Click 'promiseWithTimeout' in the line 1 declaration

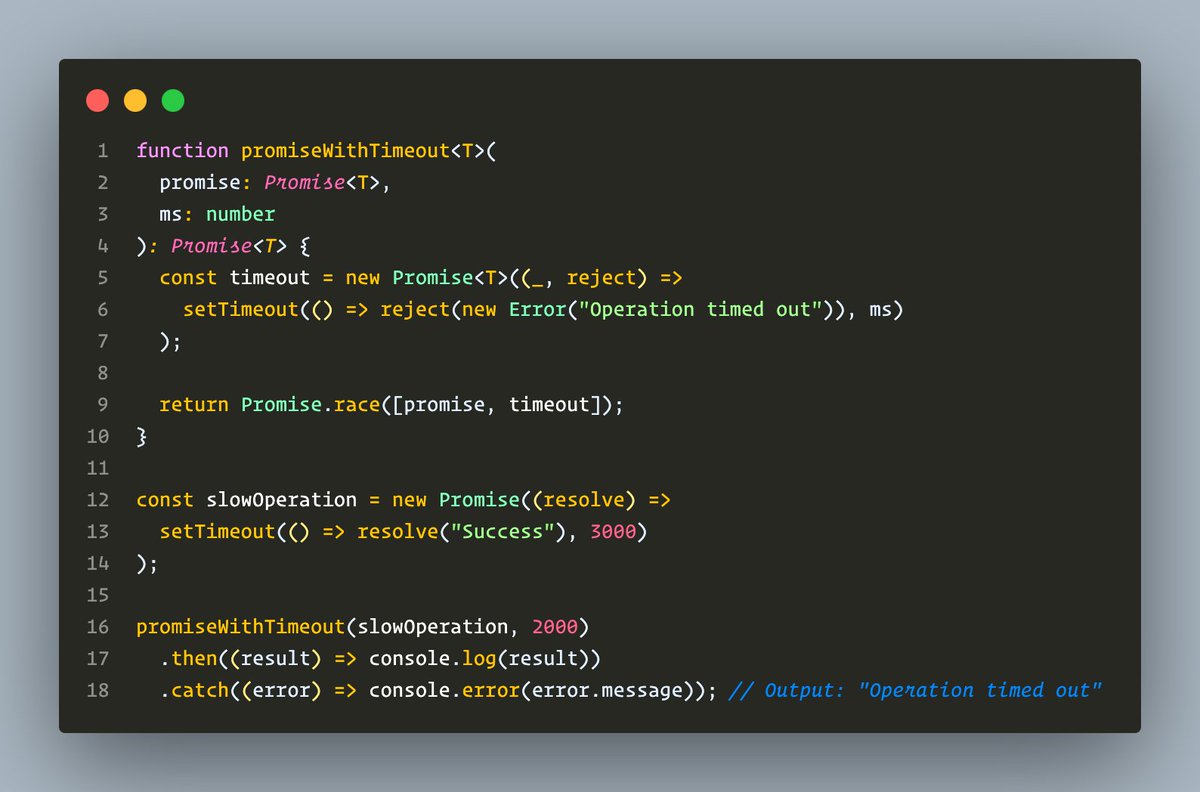[346, 151]
